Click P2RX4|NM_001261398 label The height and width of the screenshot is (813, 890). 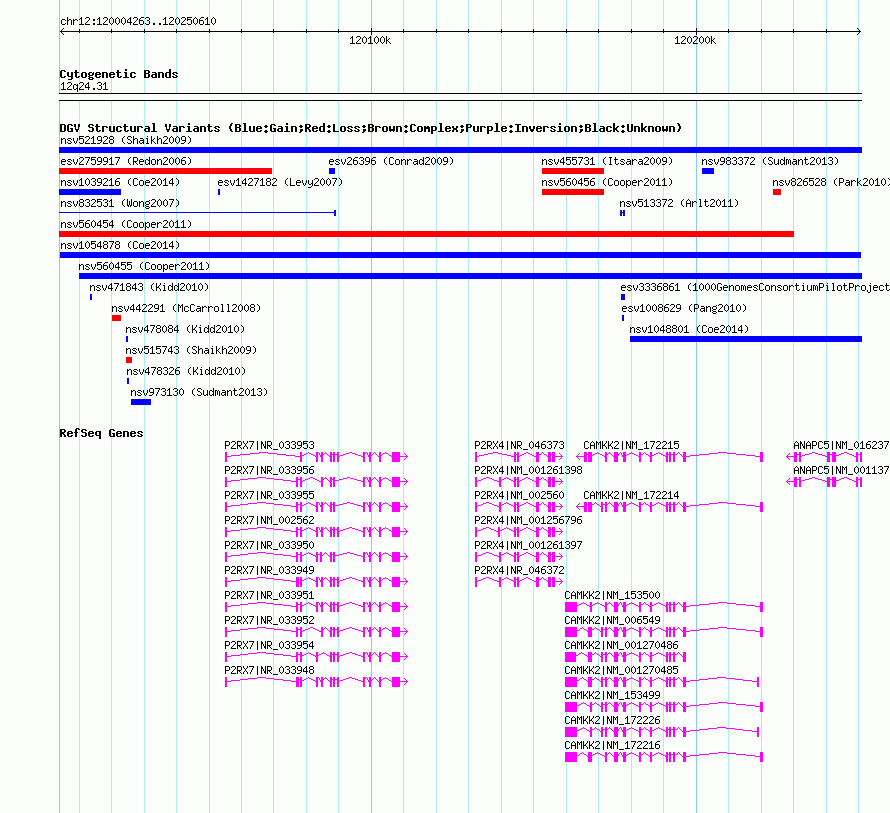[528, 471]
